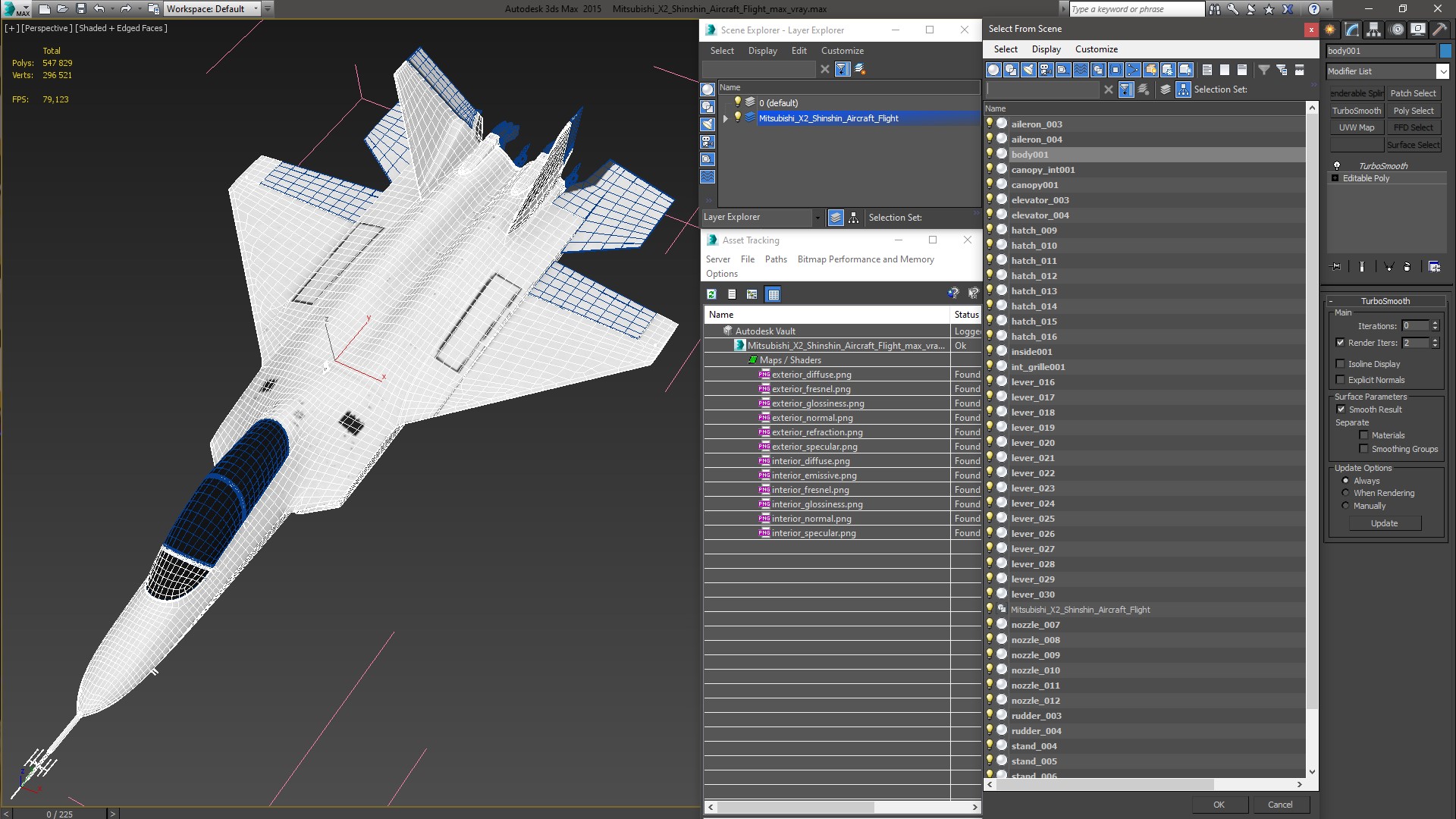Open the Hierarchy command panel tab

click(x=1374, y=30)
